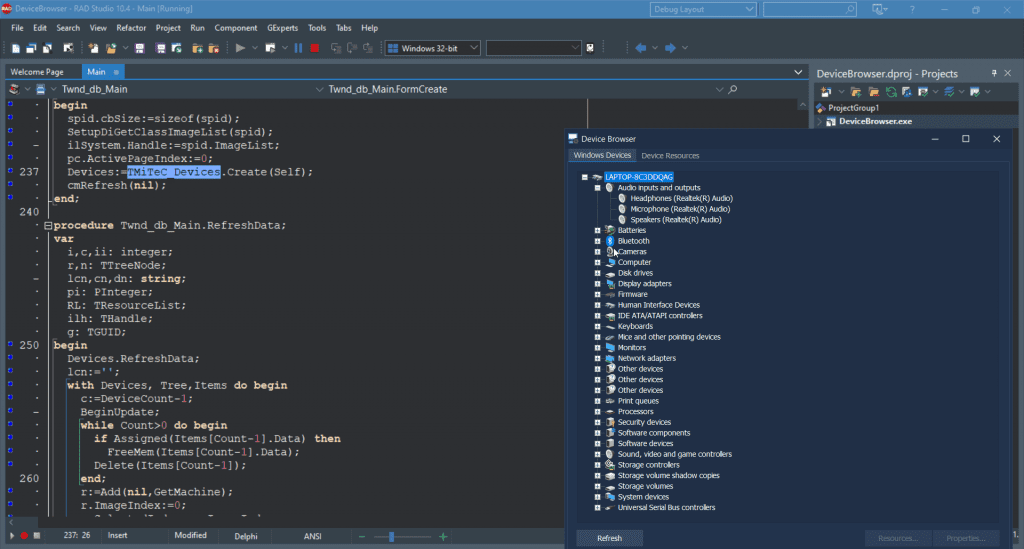Viewport: 1024px width, 549px height.
Task: Click the Refresh button in Device Browser
Action: (x=609, y=538)
